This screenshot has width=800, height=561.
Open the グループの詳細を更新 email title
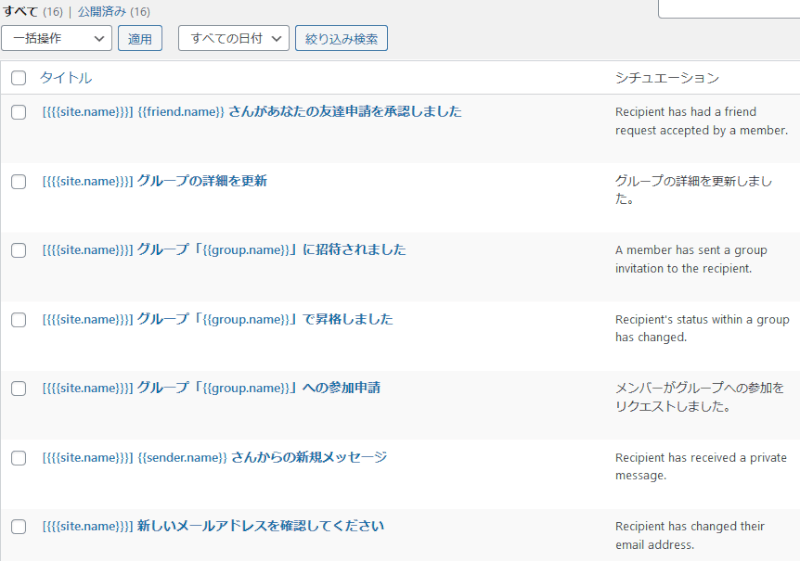[x=155, y=181]
